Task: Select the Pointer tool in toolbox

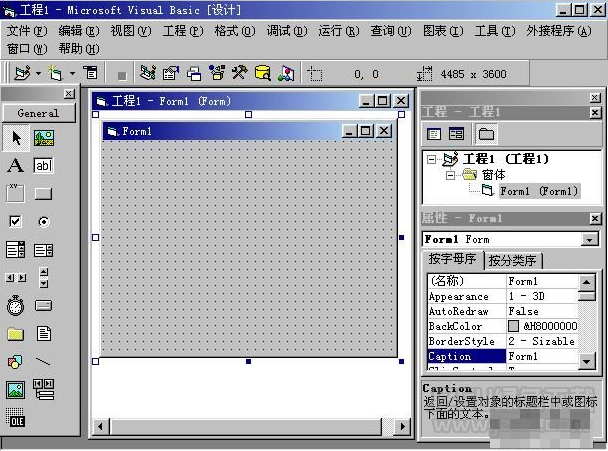Action: click(x=16, y=138)
